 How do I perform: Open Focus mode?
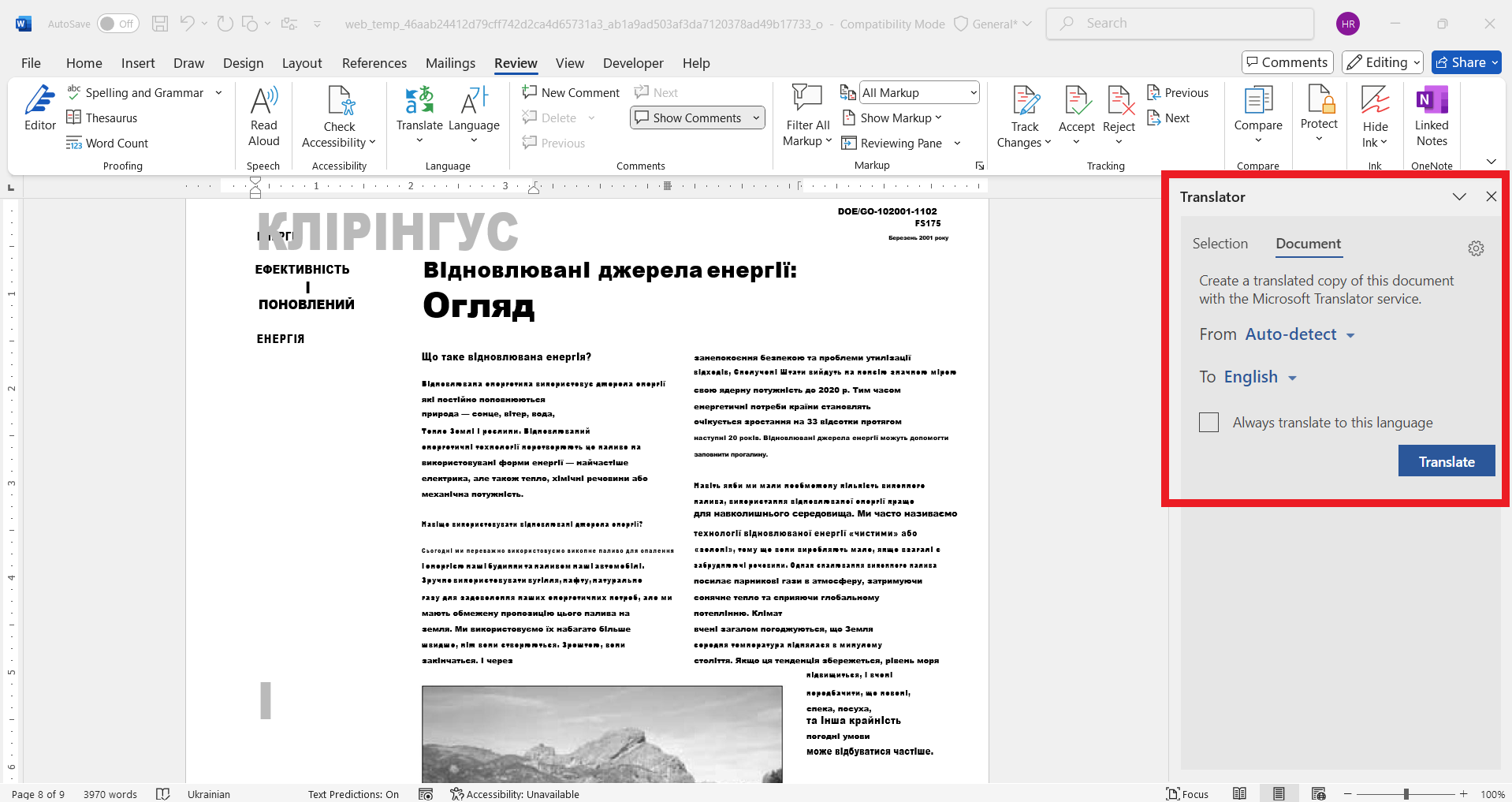coord(1187,793)
